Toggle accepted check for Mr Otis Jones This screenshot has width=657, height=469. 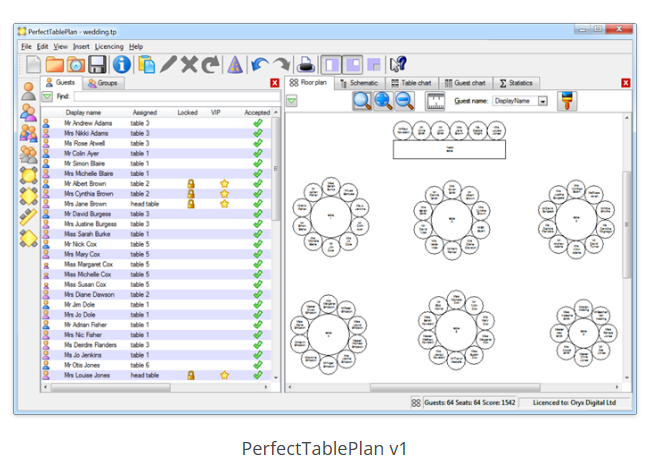pos(258,365)
